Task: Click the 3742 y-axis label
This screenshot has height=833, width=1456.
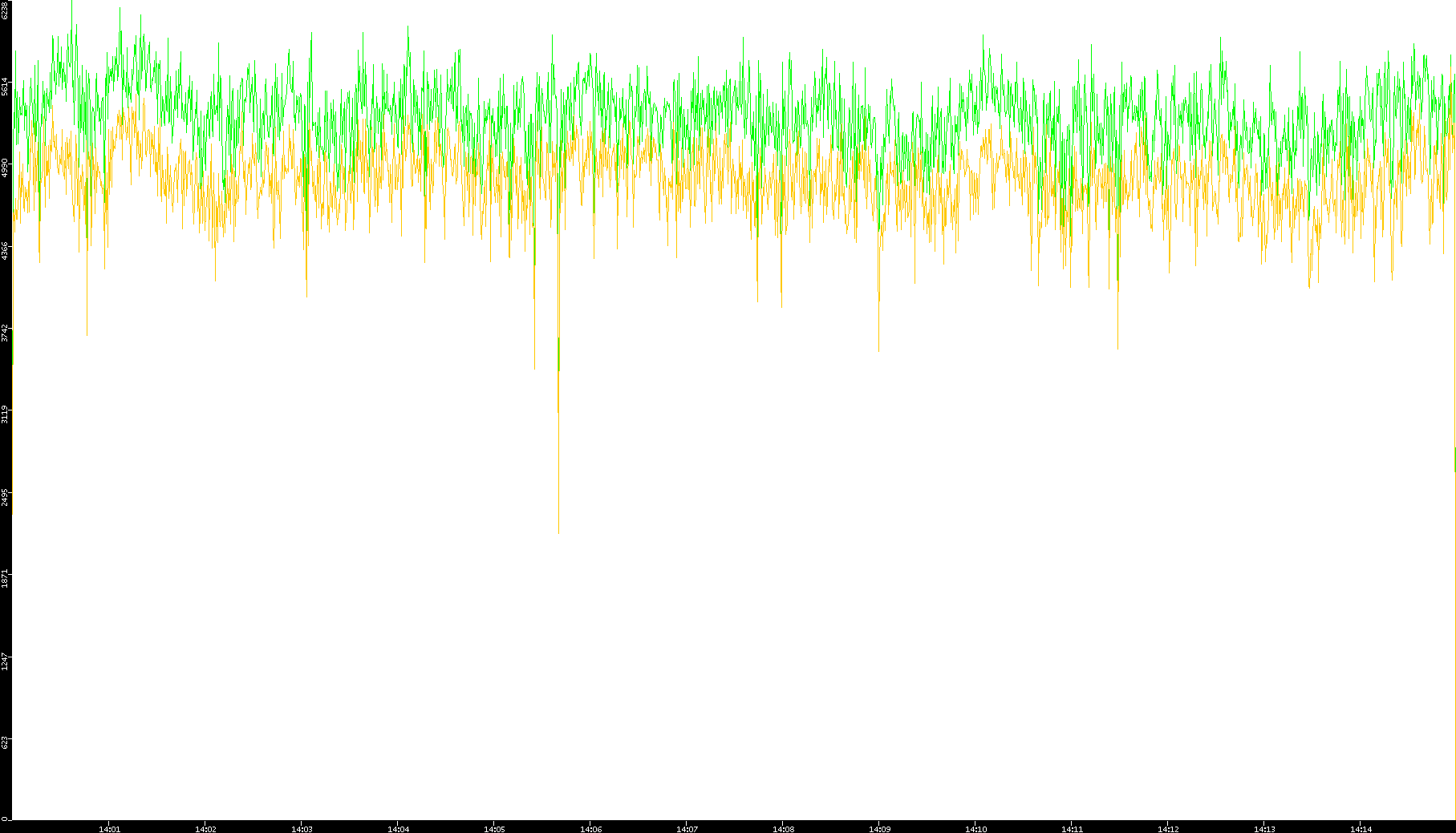Action: click(6, 333)
